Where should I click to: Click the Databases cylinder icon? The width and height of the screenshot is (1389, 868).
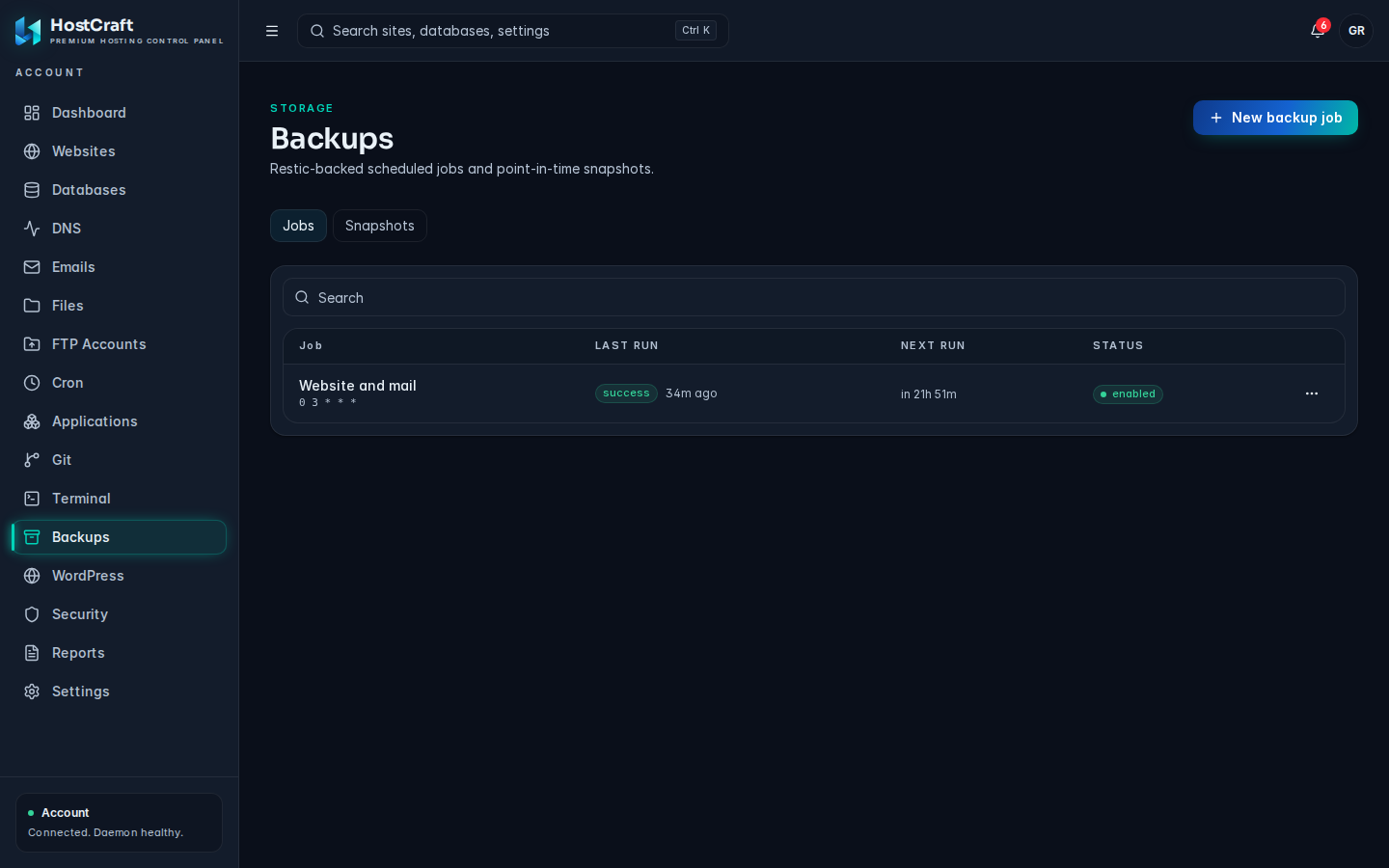click(32, 190)
